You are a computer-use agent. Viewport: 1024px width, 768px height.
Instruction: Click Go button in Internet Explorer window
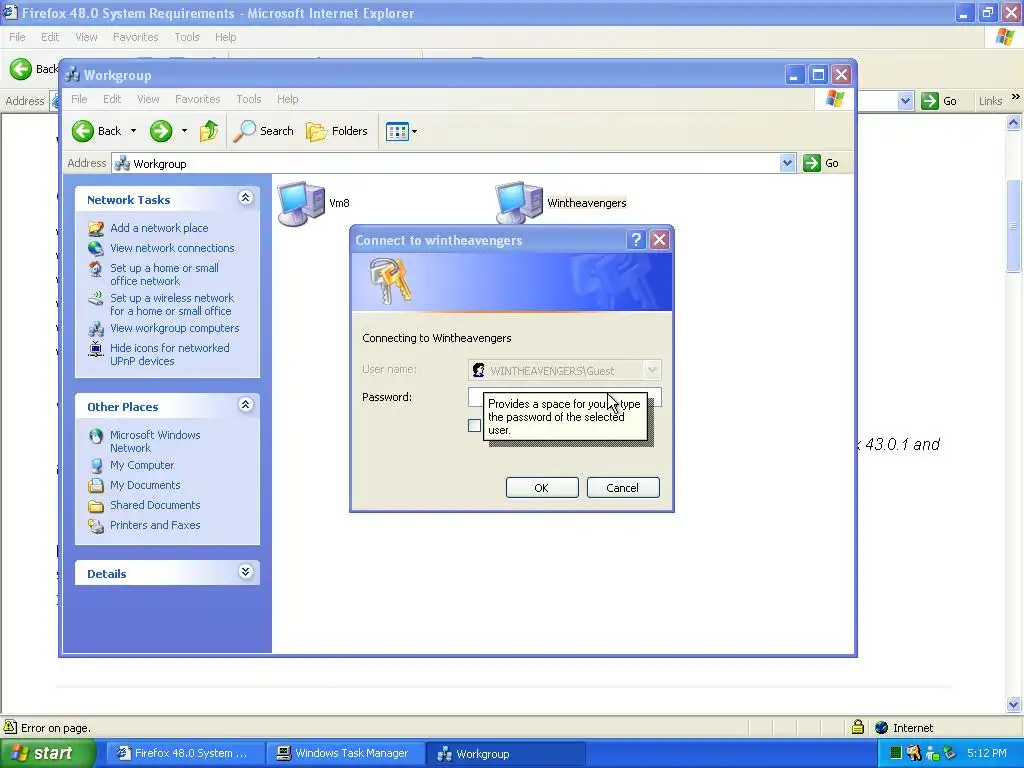pos(940,101)
